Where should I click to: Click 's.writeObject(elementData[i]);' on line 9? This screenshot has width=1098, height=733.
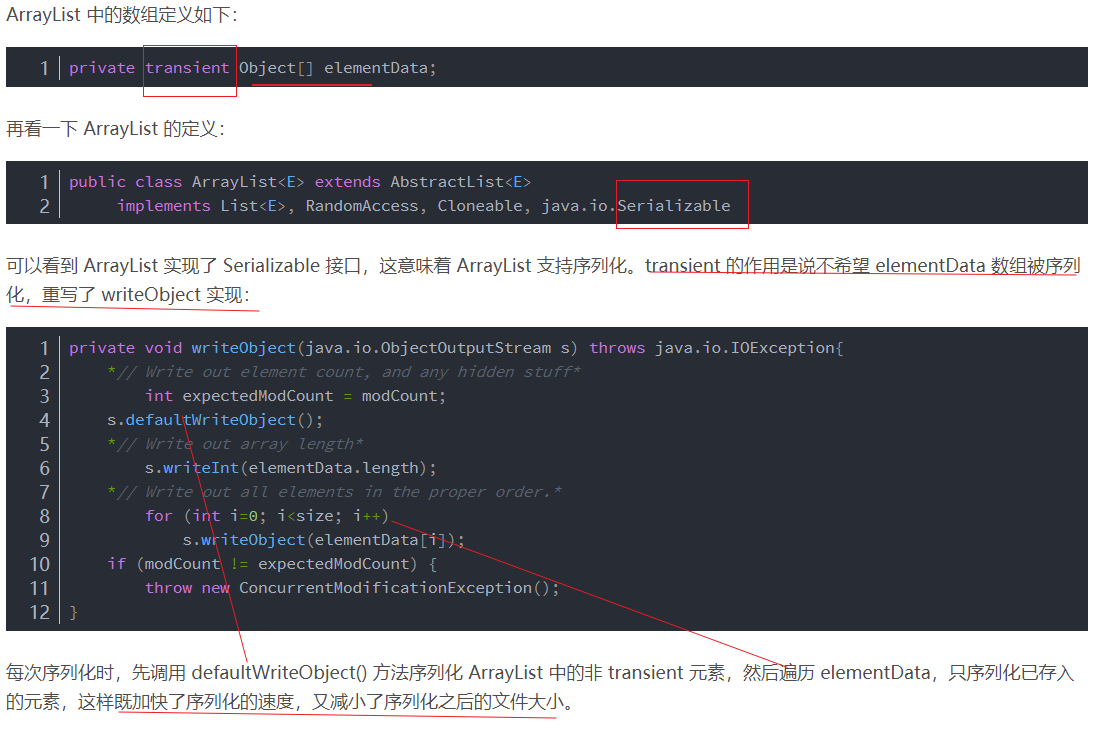[x=324, y=540]
